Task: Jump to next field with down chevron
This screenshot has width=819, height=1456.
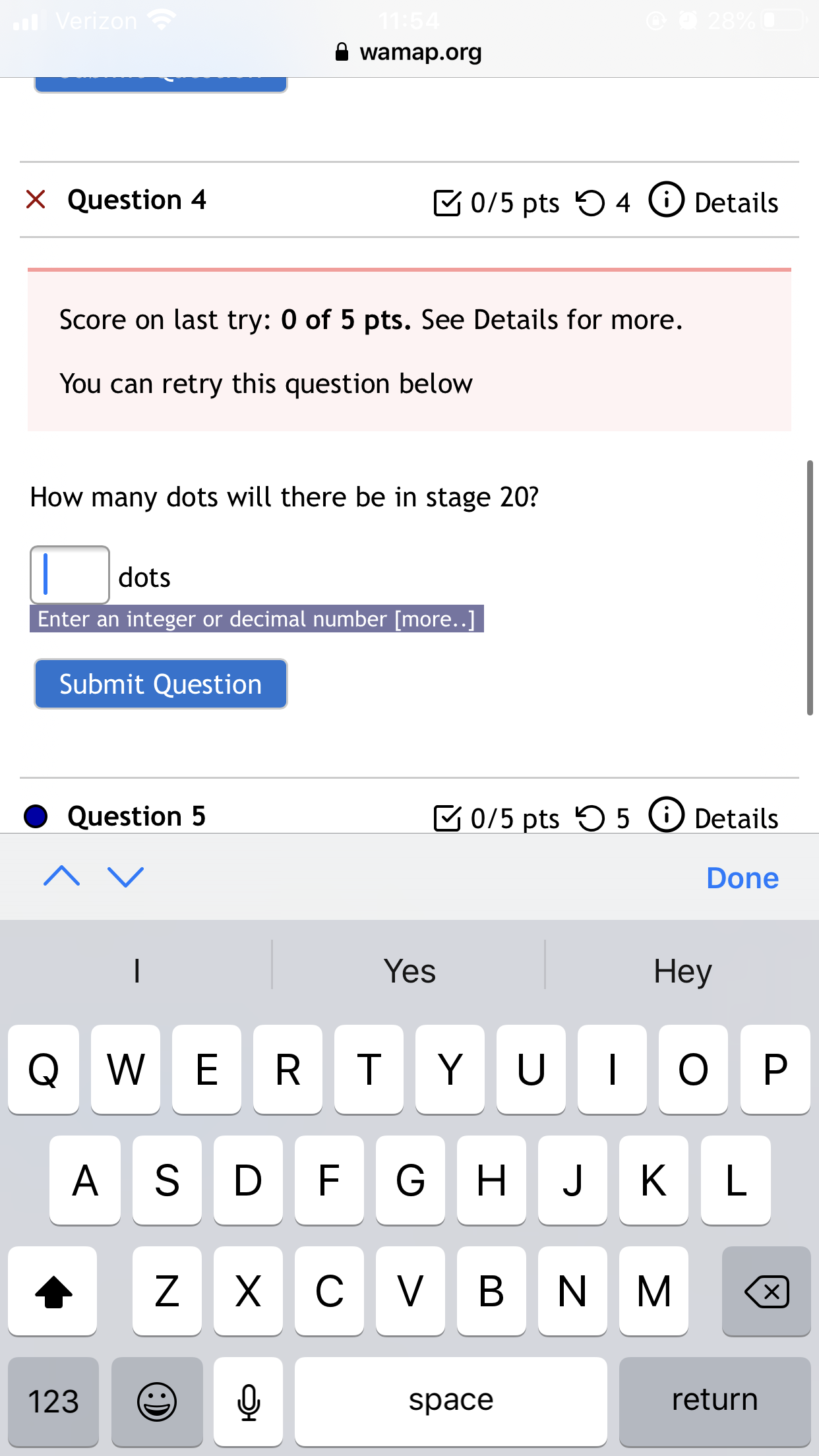Action: (125, 876)
